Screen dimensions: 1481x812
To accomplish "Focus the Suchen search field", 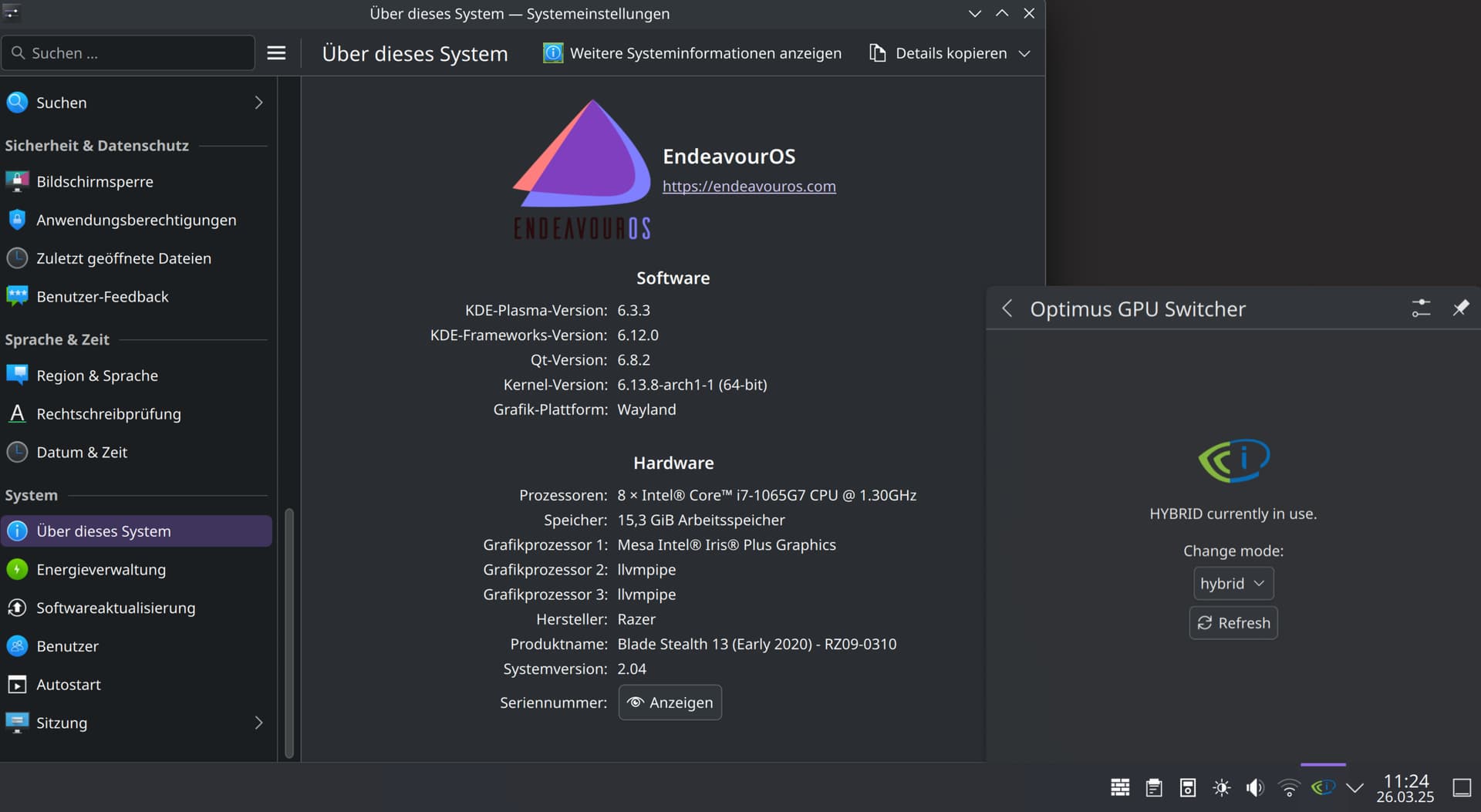I will (x=128, y=53).
